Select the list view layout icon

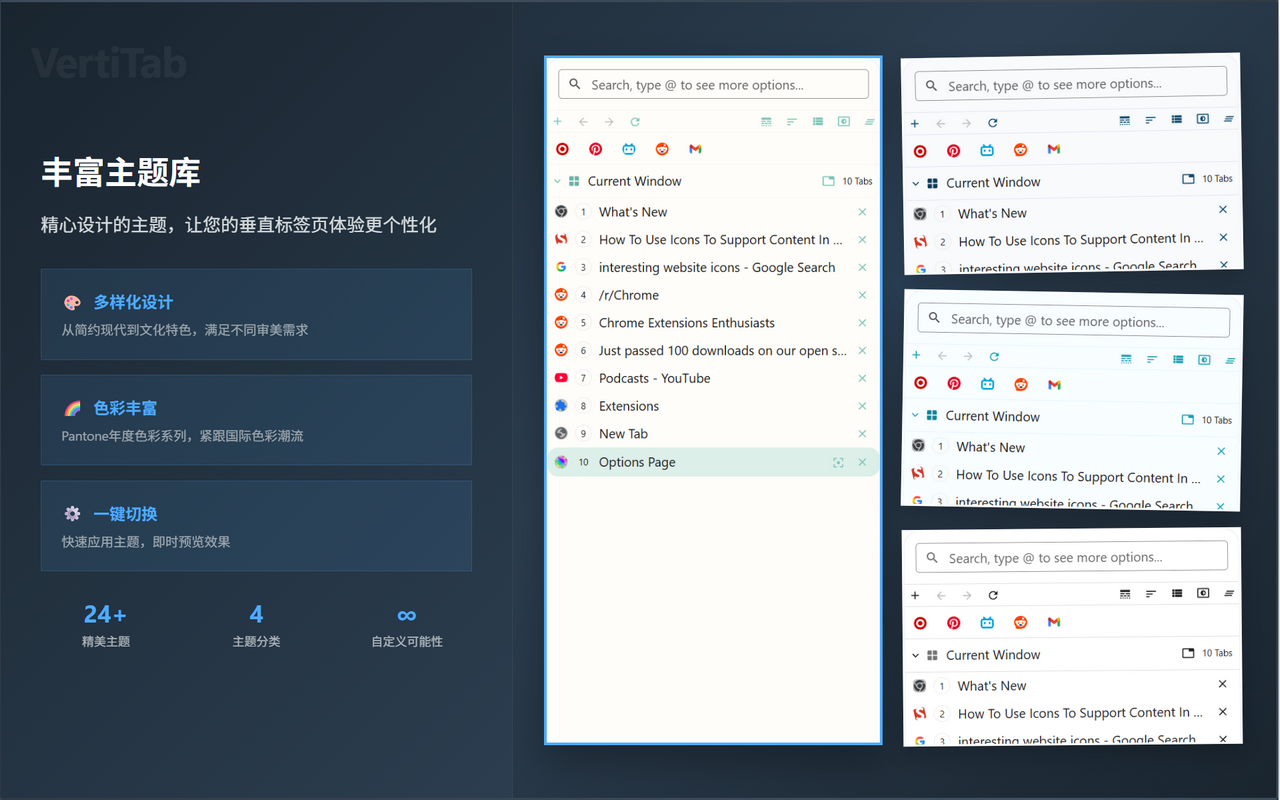tap(817, 121)
